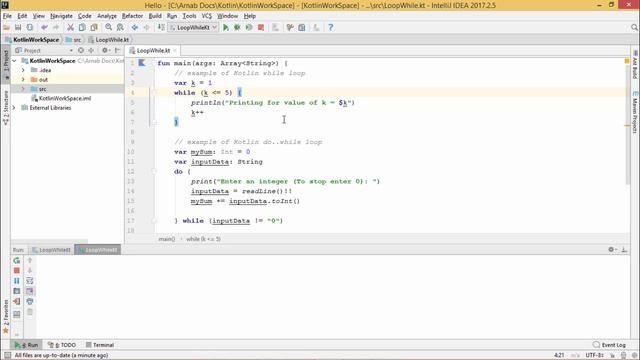
Task: Click the Build Project icon
Action: pos(161,27)
